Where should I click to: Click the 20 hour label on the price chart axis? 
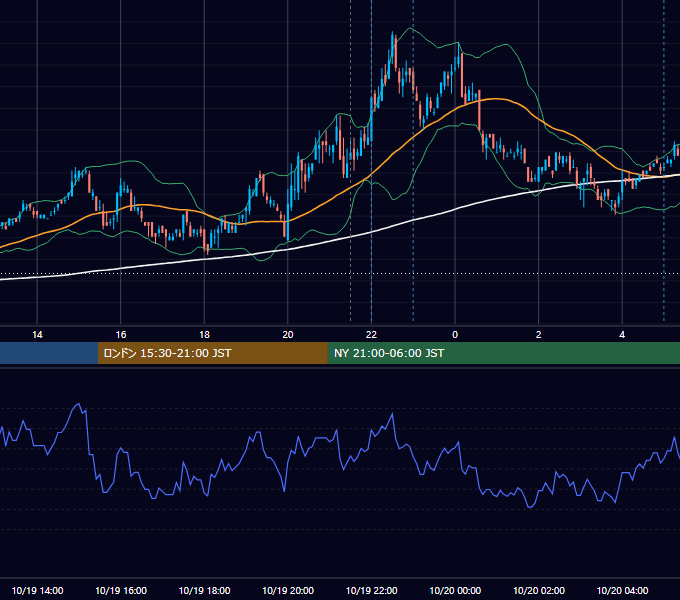coord(288,335)
